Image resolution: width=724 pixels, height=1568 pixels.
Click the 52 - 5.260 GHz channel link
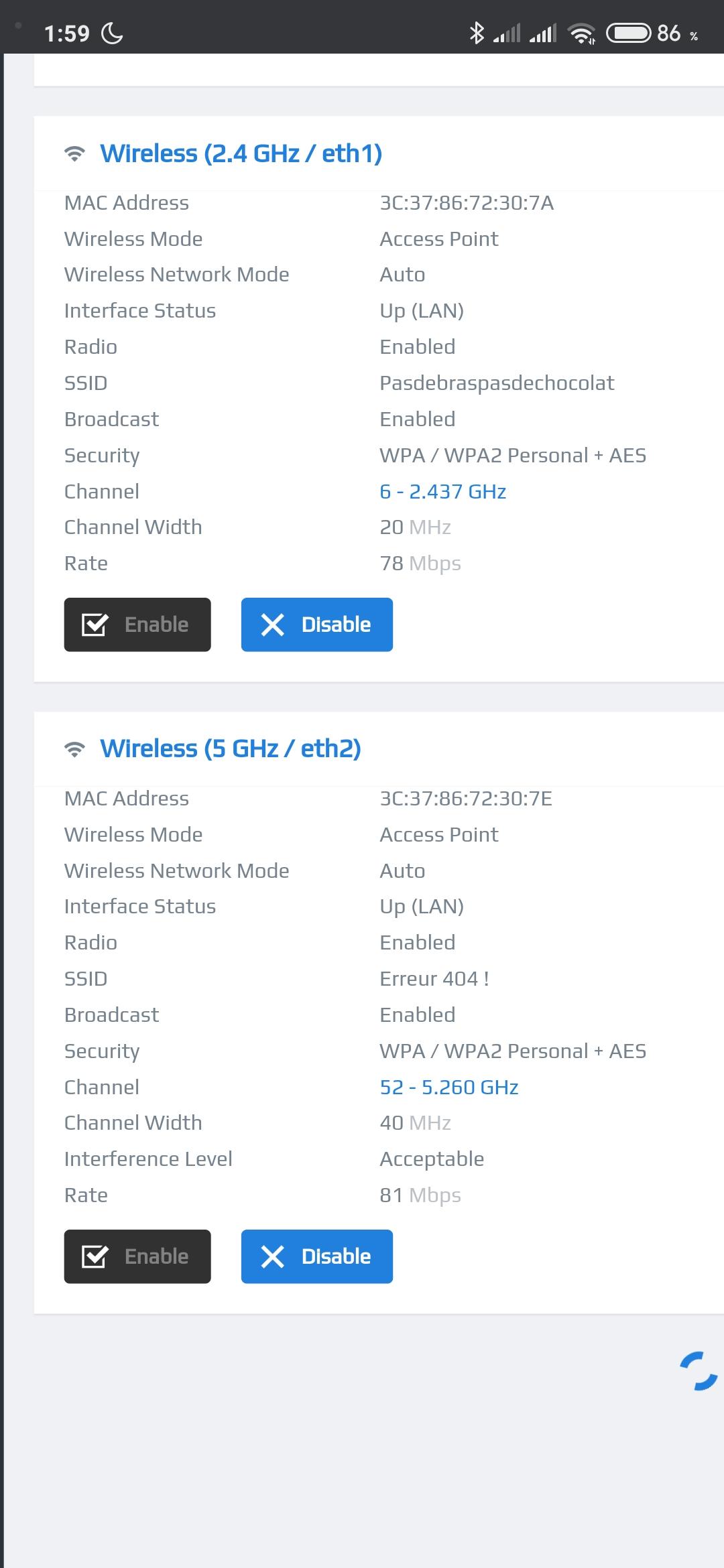pyautogui.click(x=448, y=1087)
